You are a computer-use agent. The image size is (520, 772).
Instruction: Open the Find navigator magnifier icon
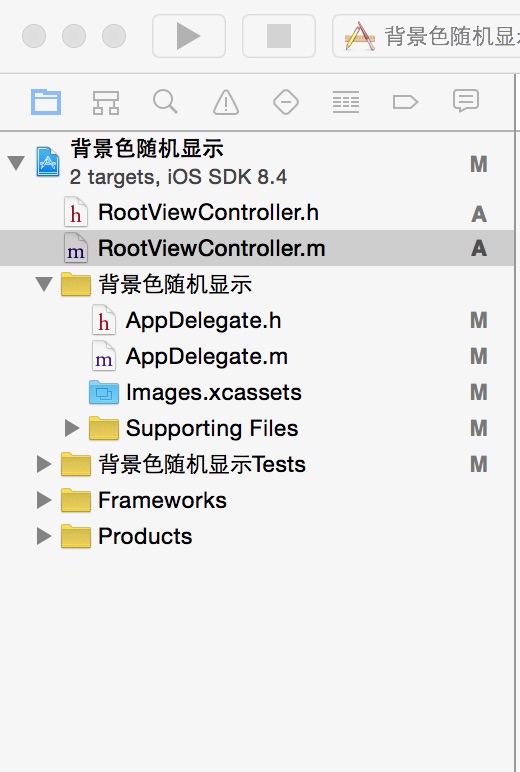point(165,101)
